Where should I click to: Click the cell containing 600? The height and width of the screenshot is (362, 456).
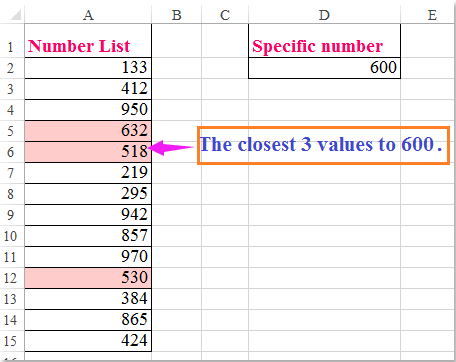324,68
